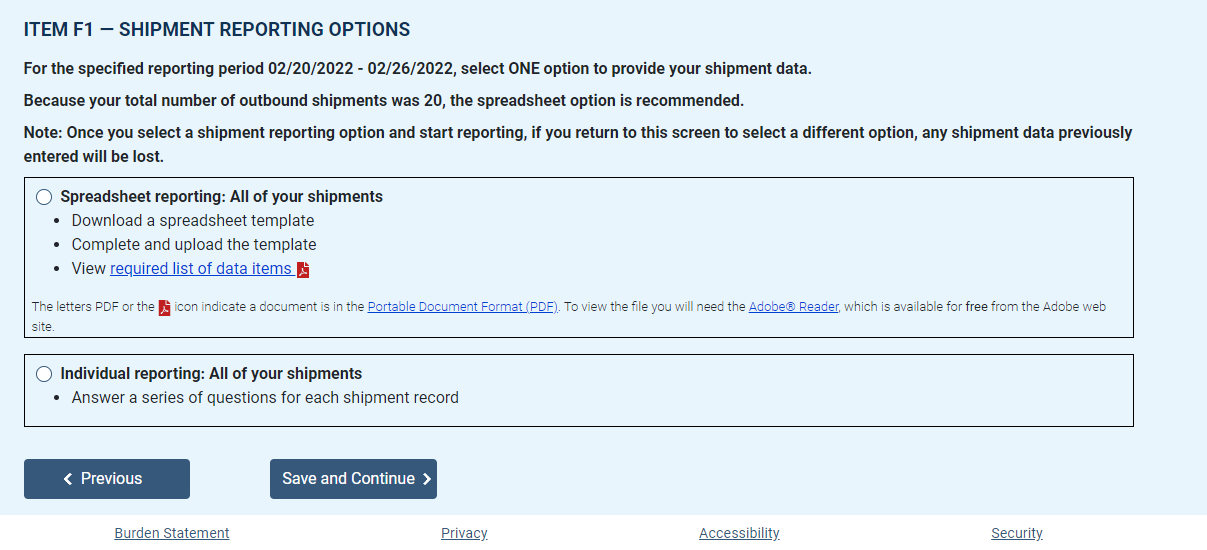The width and height of the screenshot is (1207, 550).
Task: Click the left chevron on the Previous button
Action: tap(68, 479)
